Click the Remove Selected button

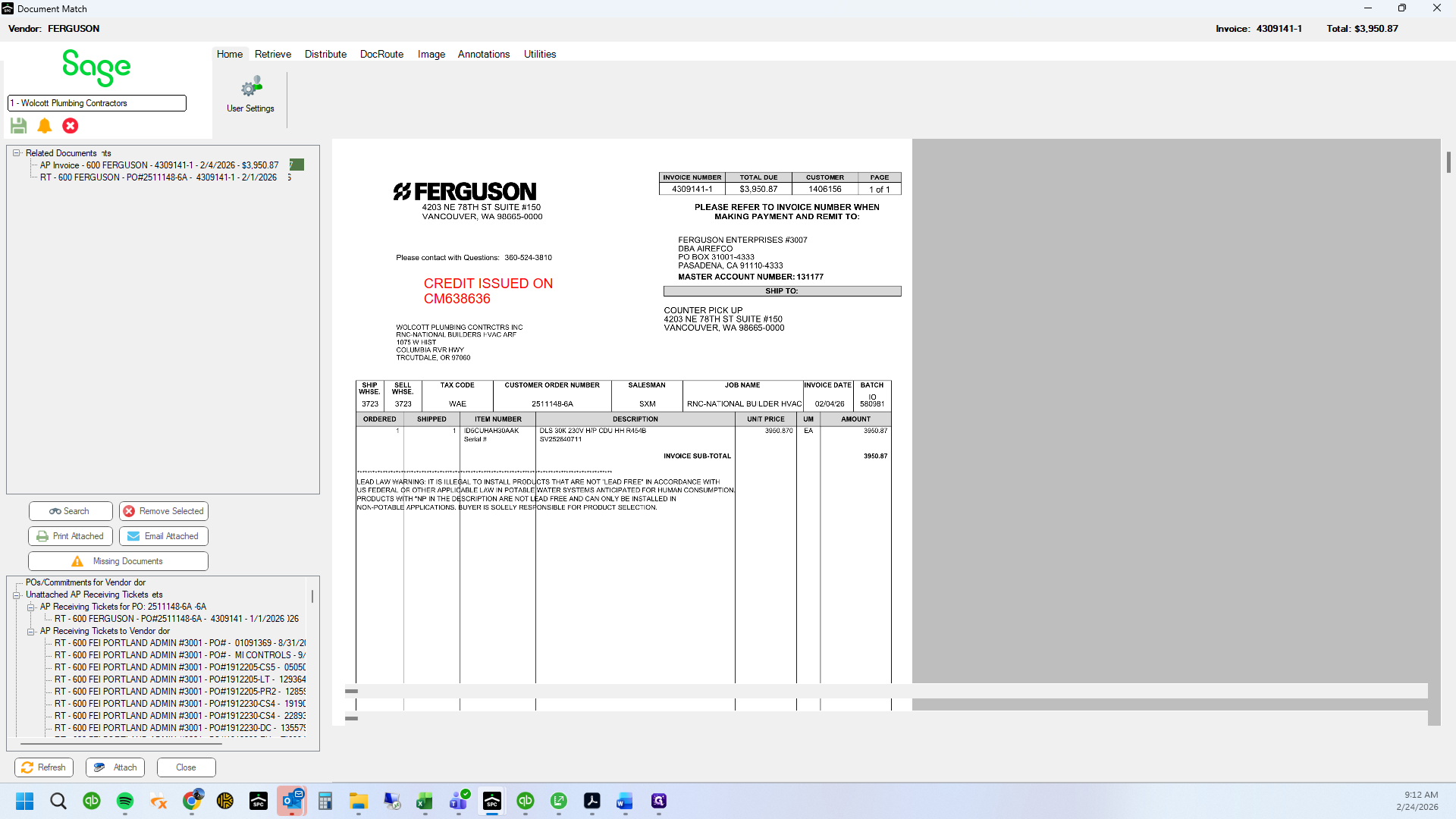pyautogui.click(x=164, y=511)
